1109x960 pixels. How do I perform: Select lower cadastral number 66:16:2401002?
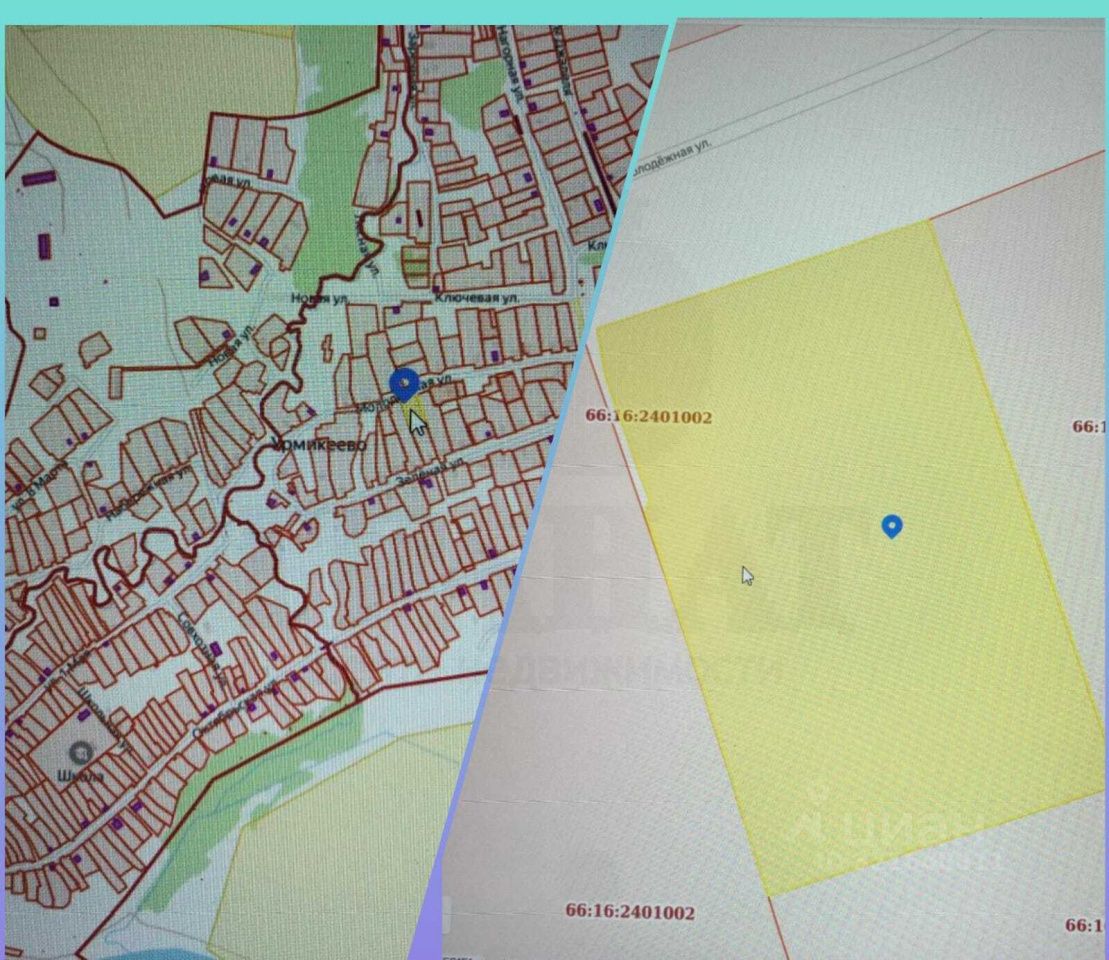629,911
